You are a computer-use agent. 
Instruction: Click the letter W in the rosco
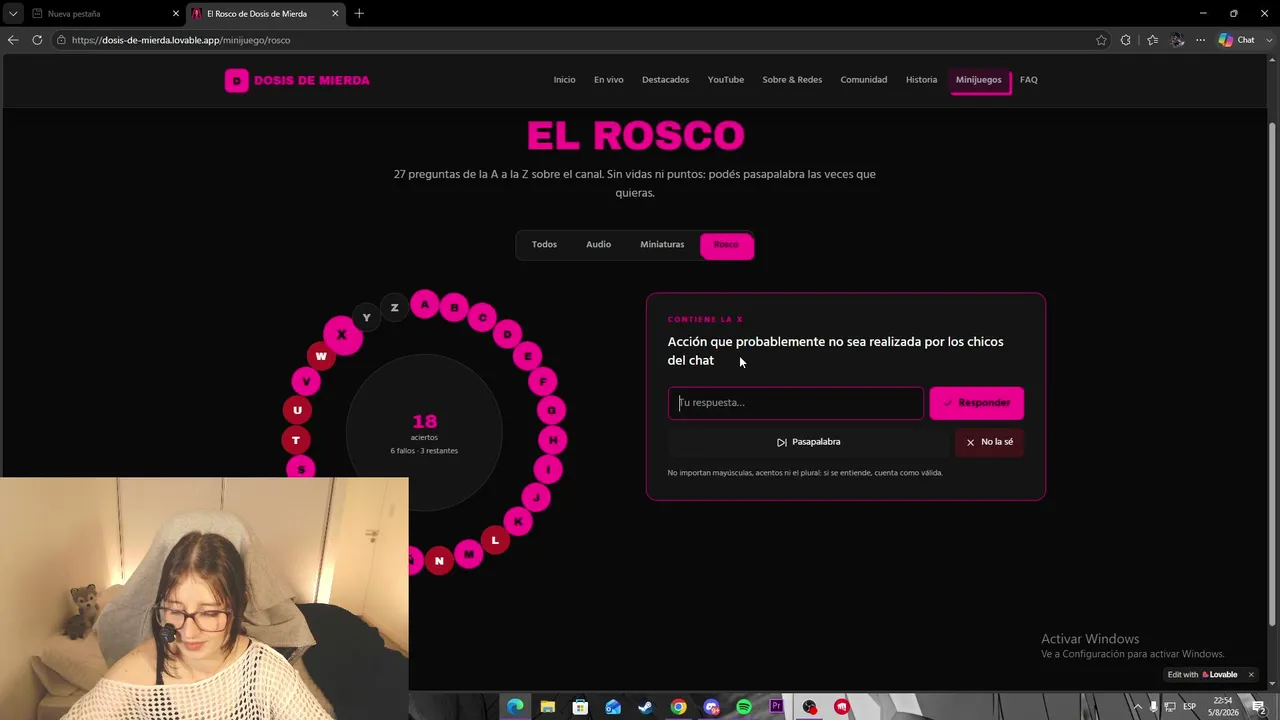pos(320,356)
